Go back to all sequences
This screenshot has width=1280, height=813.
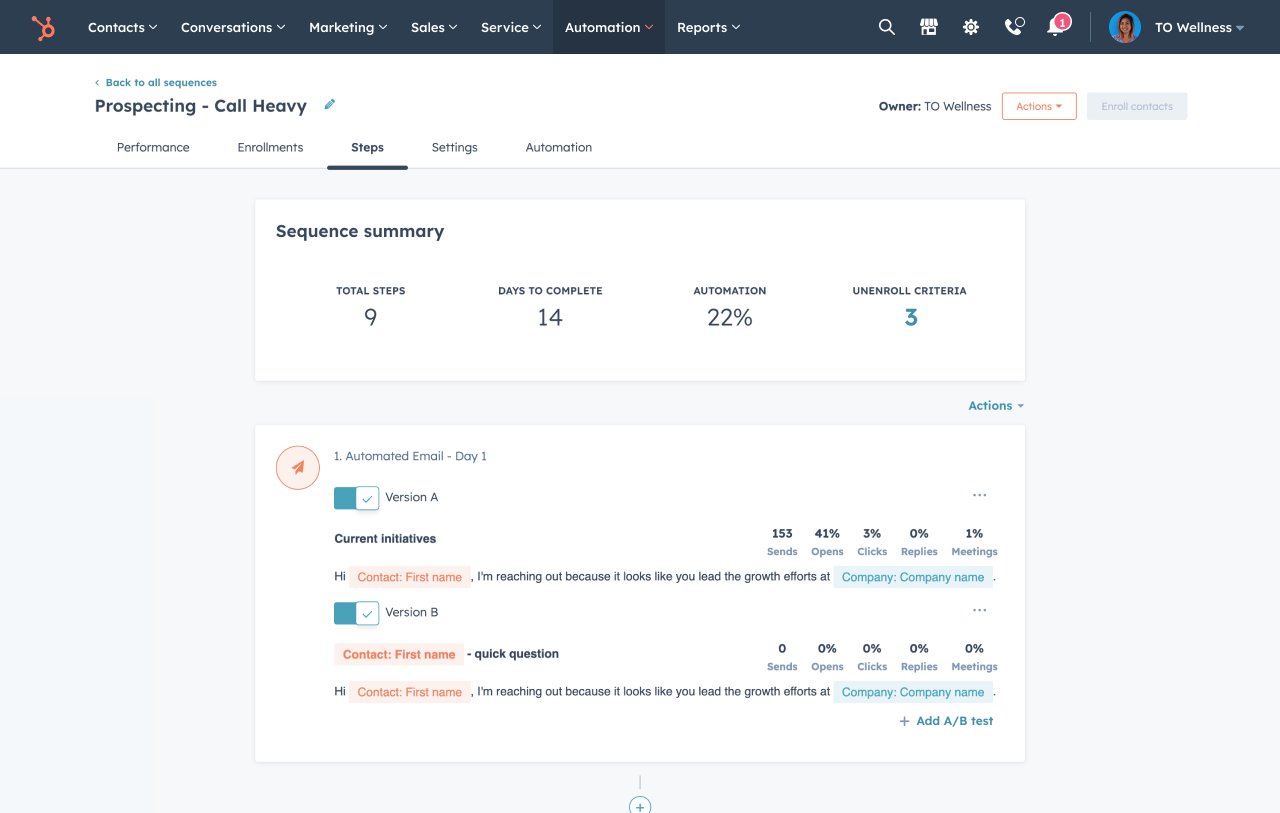click(x=160, y=83)
